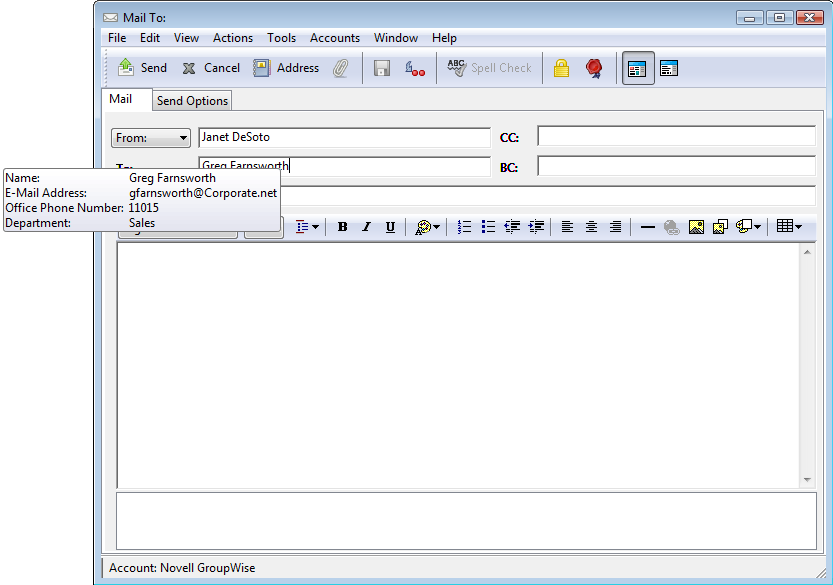Close the Mail To window

pyautogui.click(x=810, y=18)
